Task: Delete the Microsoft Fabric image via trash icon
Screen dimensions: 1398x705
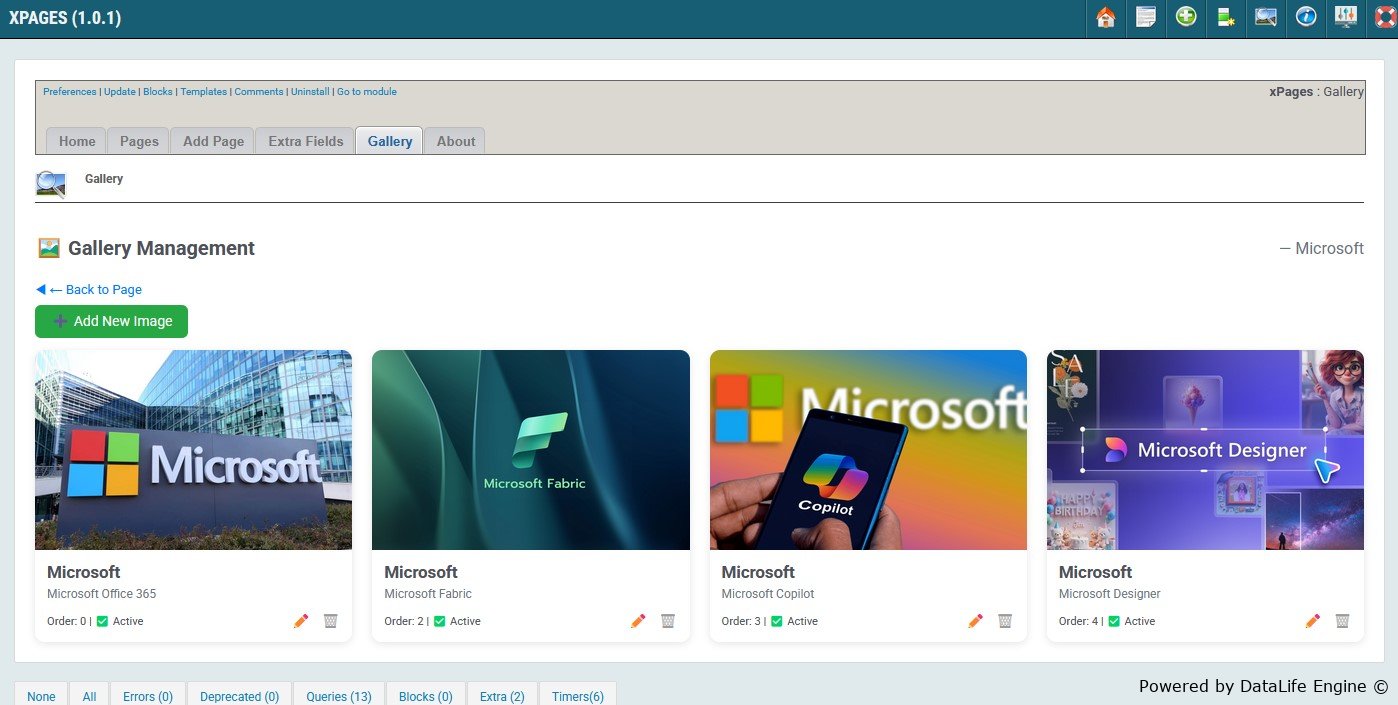Action: (x=668, y=621)
